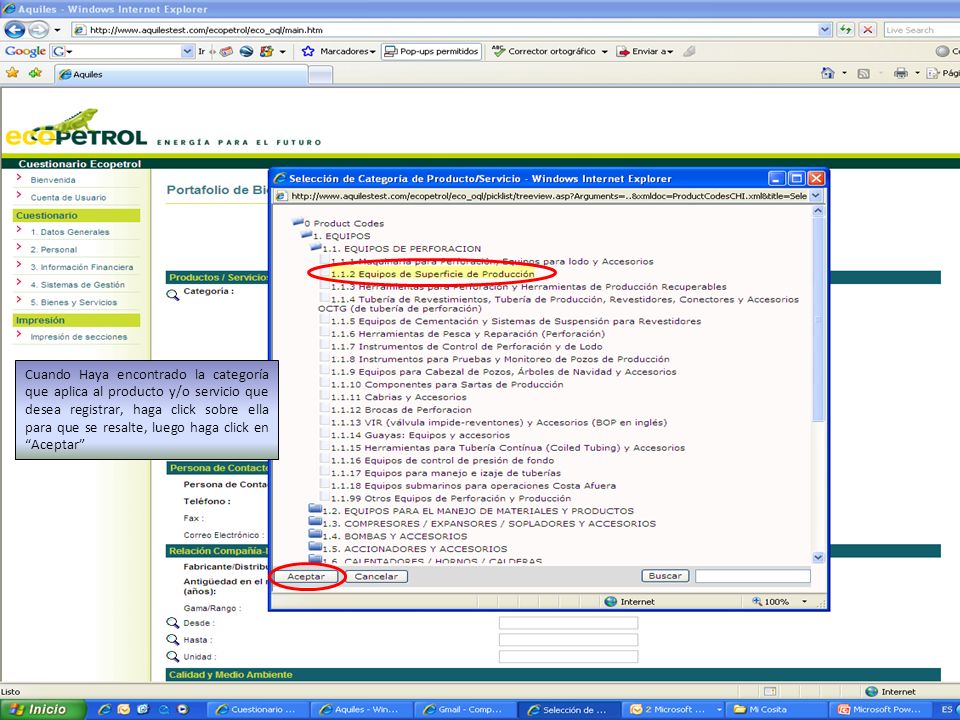Screen dimensions: 960x720
Task: Open 3. Información Financiera section
Action: [81, 267]
